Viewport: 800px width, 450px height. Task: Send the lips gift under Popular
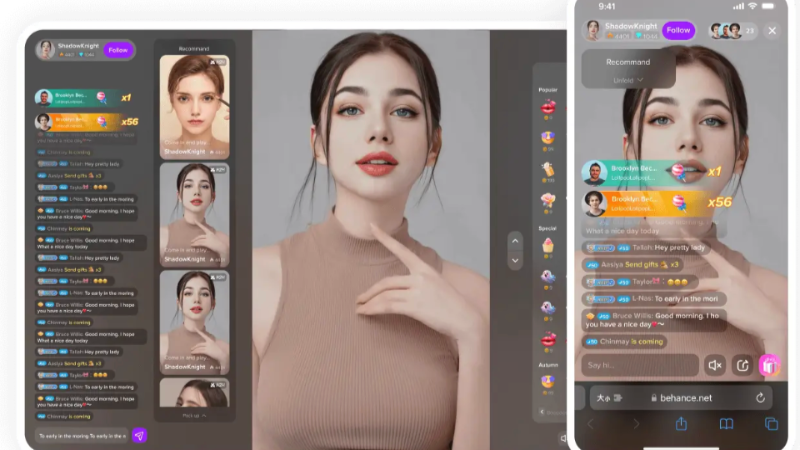[x=548, y=108]
